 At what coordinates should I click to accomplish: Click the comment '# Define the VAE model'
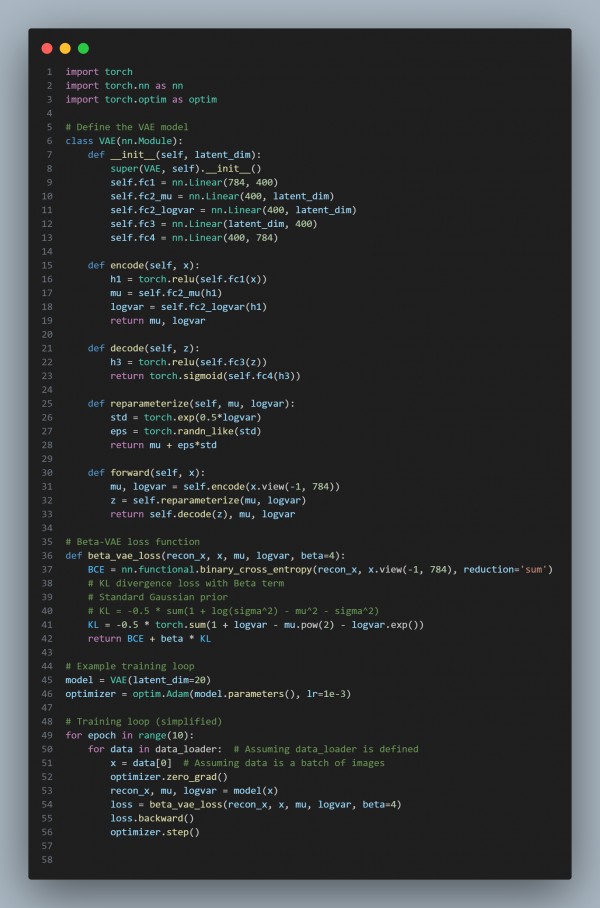point(127,127)
